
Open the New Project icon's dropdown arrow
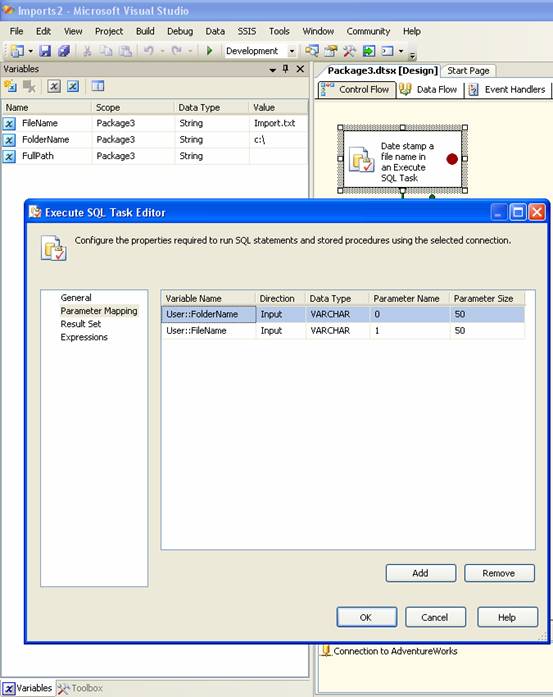(31, 51)
